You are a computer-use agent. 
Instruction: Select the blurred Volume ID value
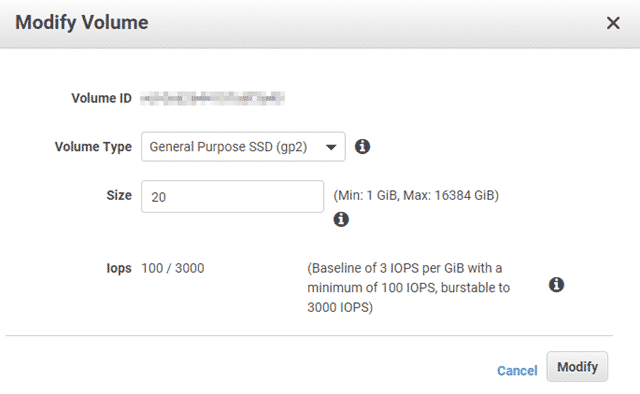[212, 98]
